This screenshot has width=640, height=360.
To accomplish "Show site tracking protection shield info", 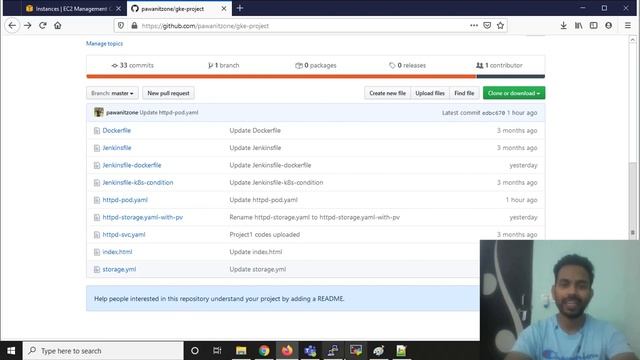I will [x=121, y=25].
